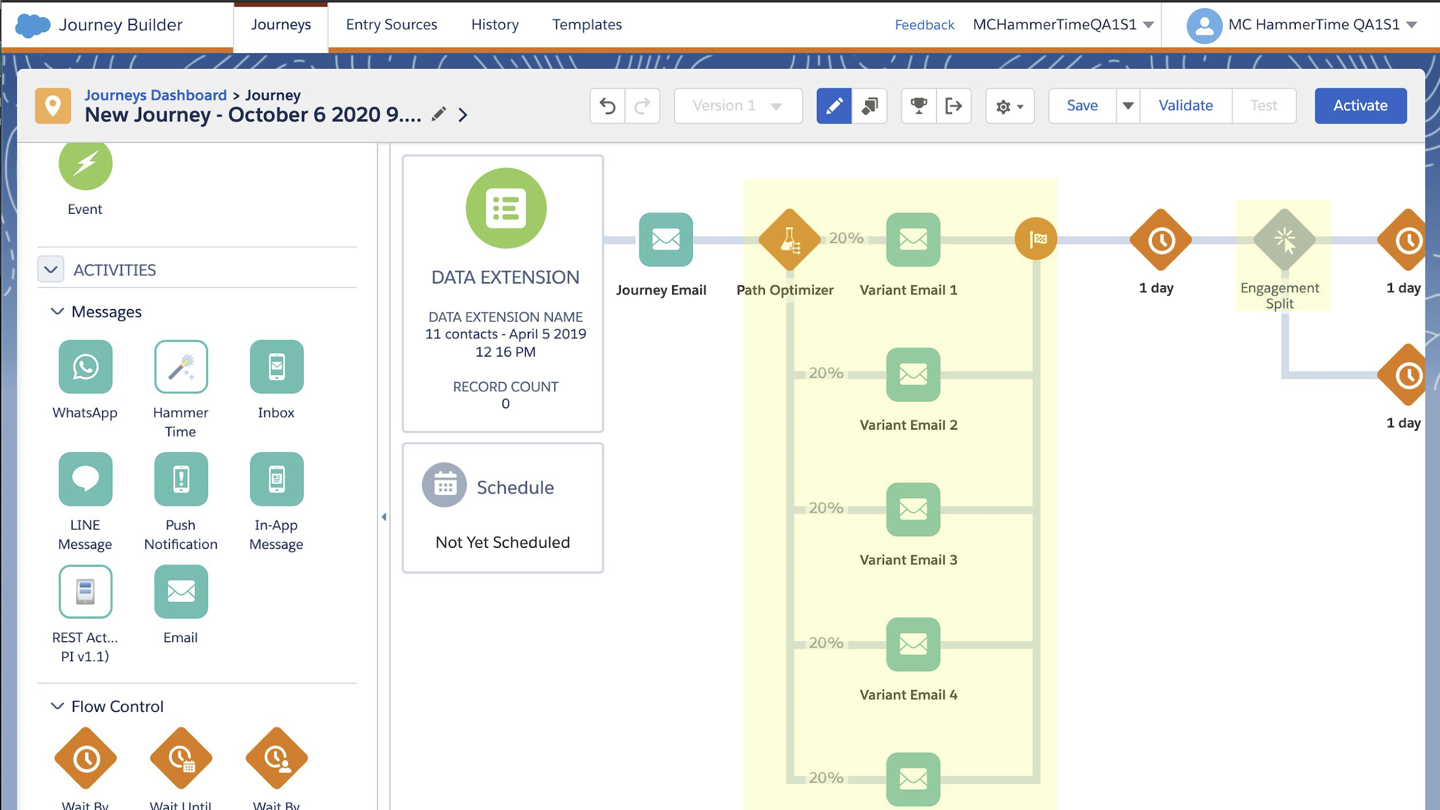Select the Push Notification activity

[181, 479]
